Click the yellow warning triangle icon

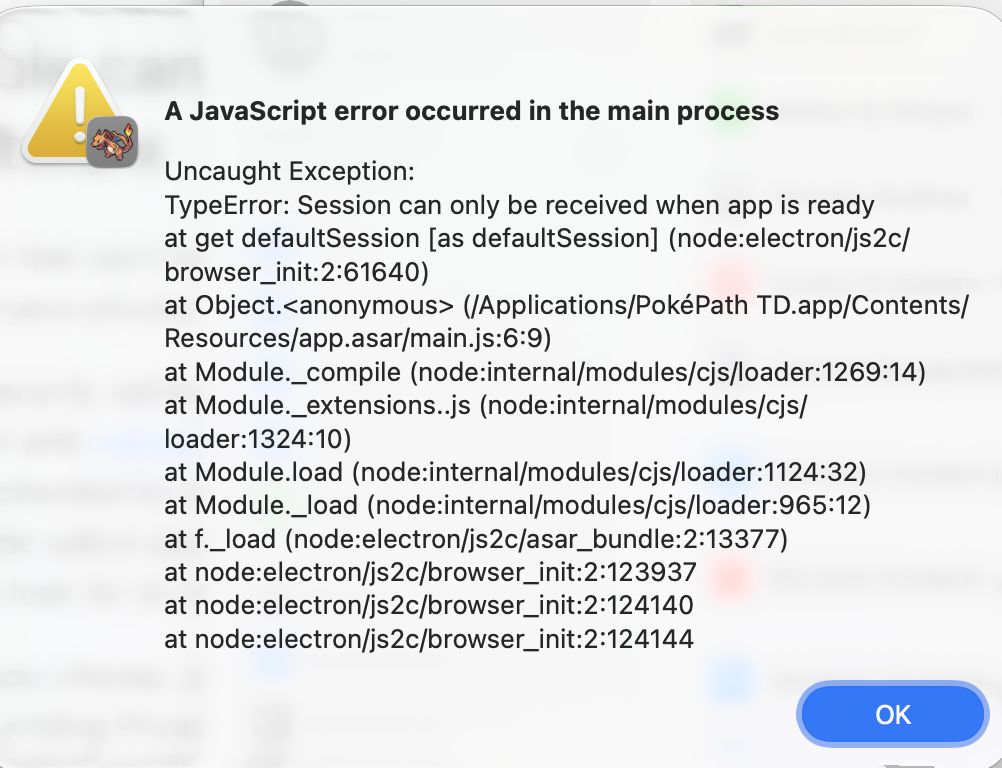pyautogui.click(x=70, y=112)
